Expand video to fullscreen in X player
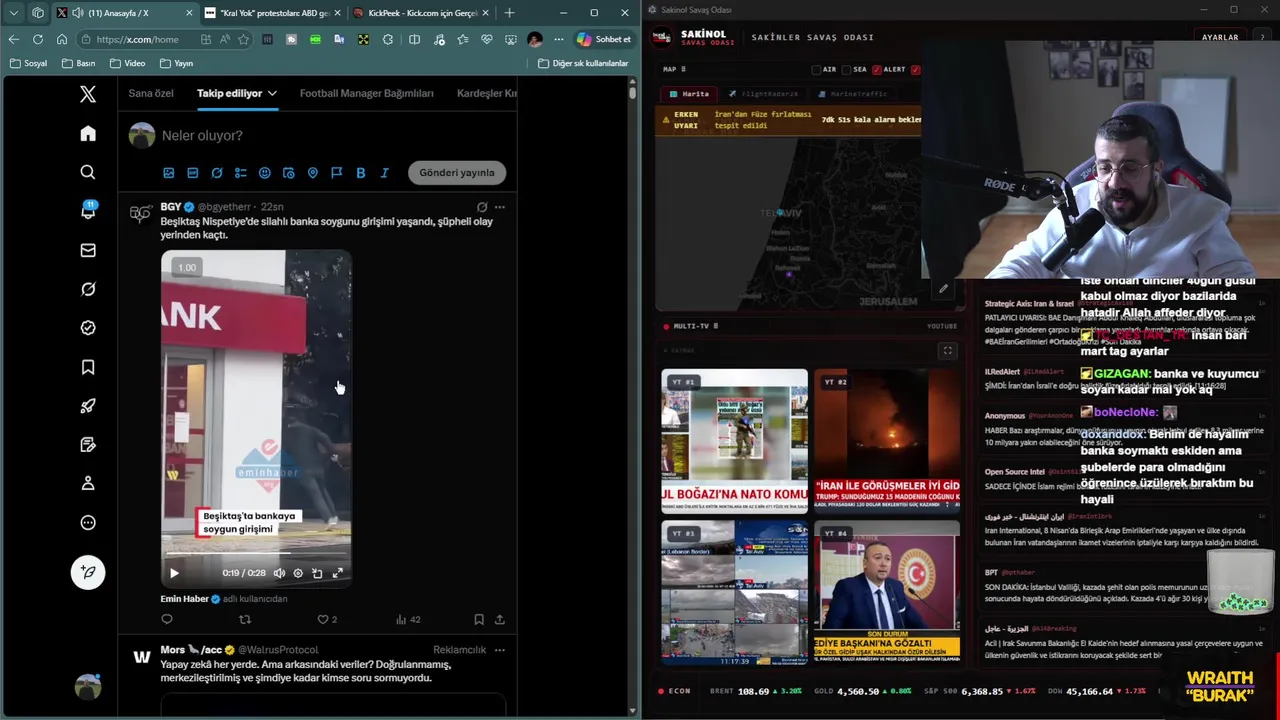Viewport: 1280px width, 720px height. 337,573
